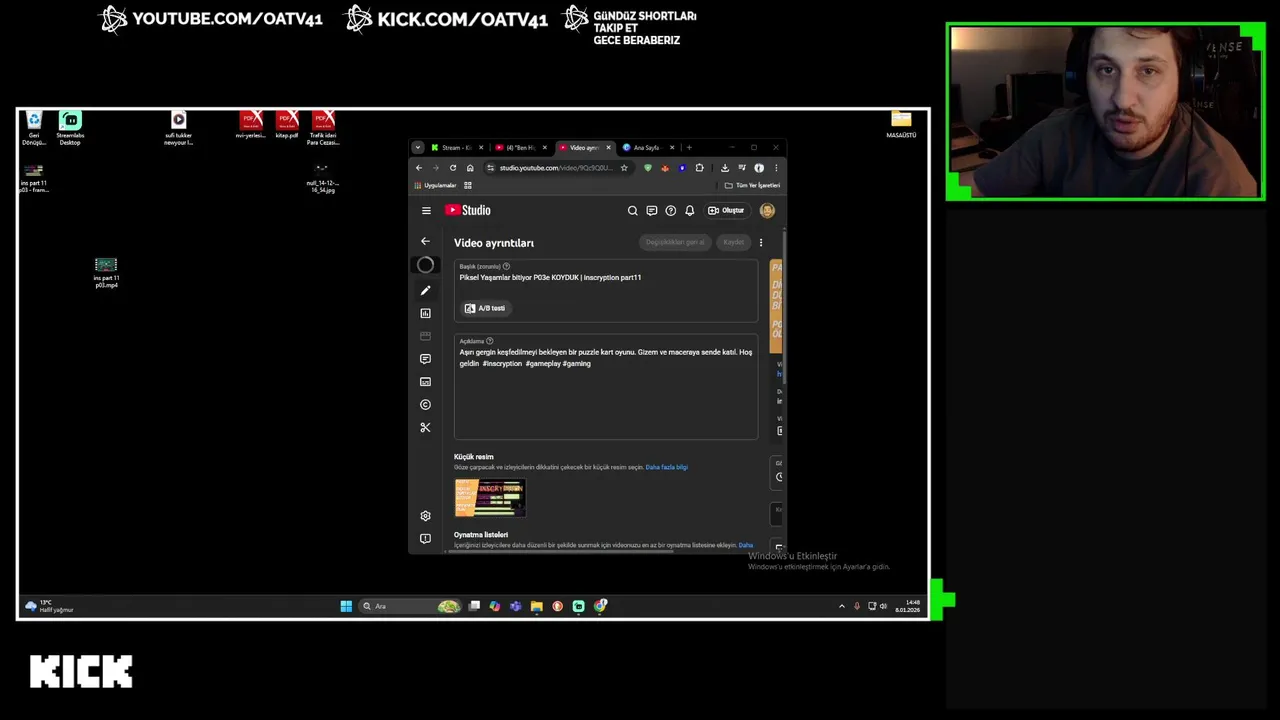Open the taskbar clock and date
1280x720 pixels.
point(908,606)
